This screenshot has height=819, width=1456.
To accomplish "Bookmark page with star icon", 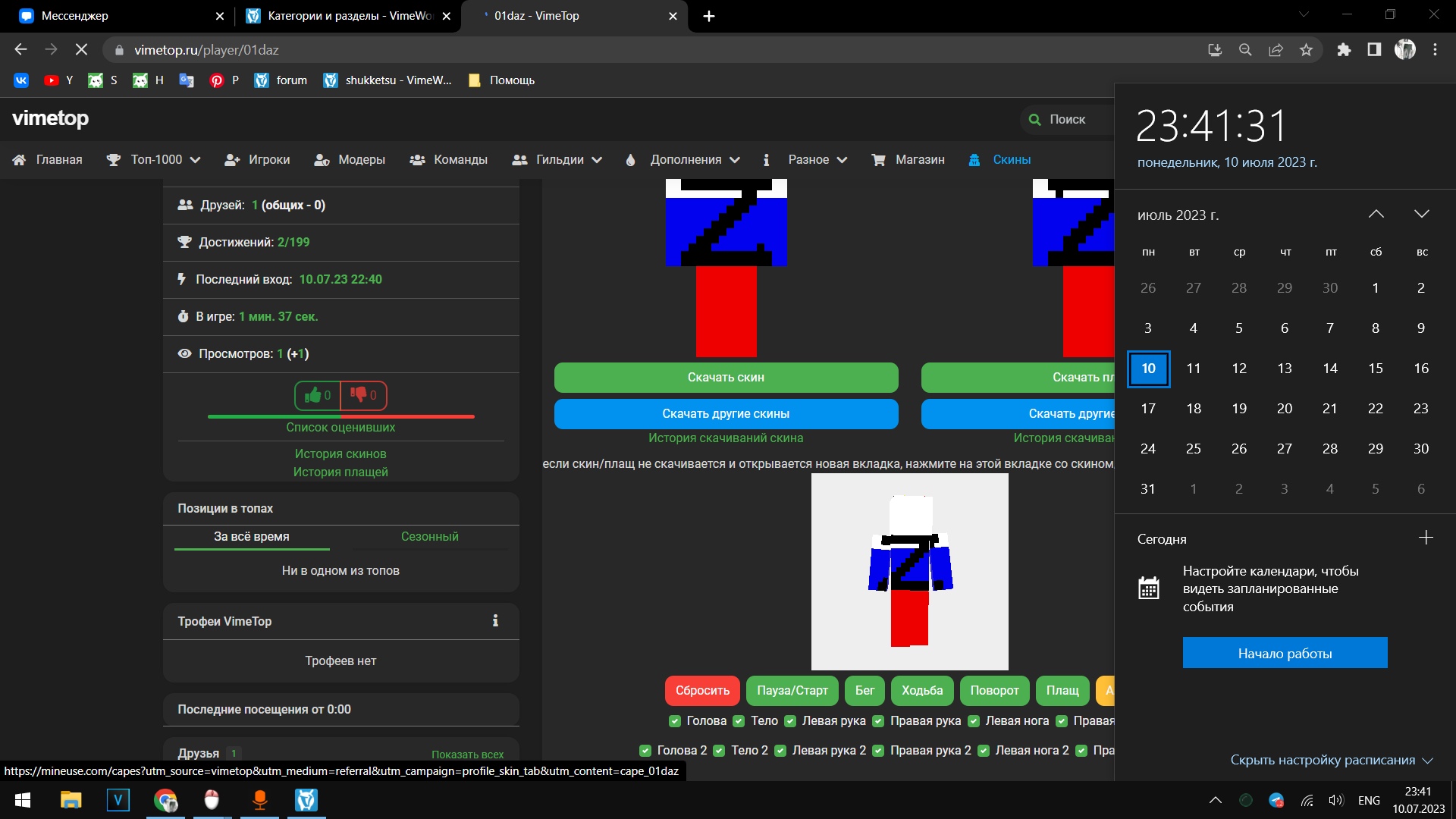I will [1306, 50].
